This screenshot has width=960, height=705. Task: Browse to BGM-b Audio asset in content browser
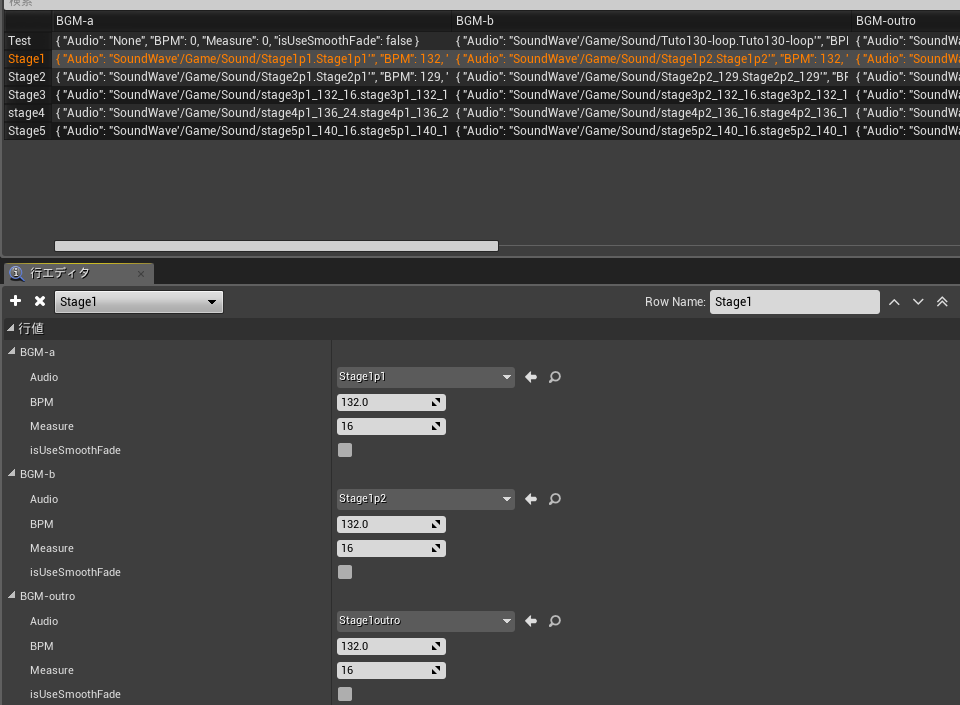555,499
